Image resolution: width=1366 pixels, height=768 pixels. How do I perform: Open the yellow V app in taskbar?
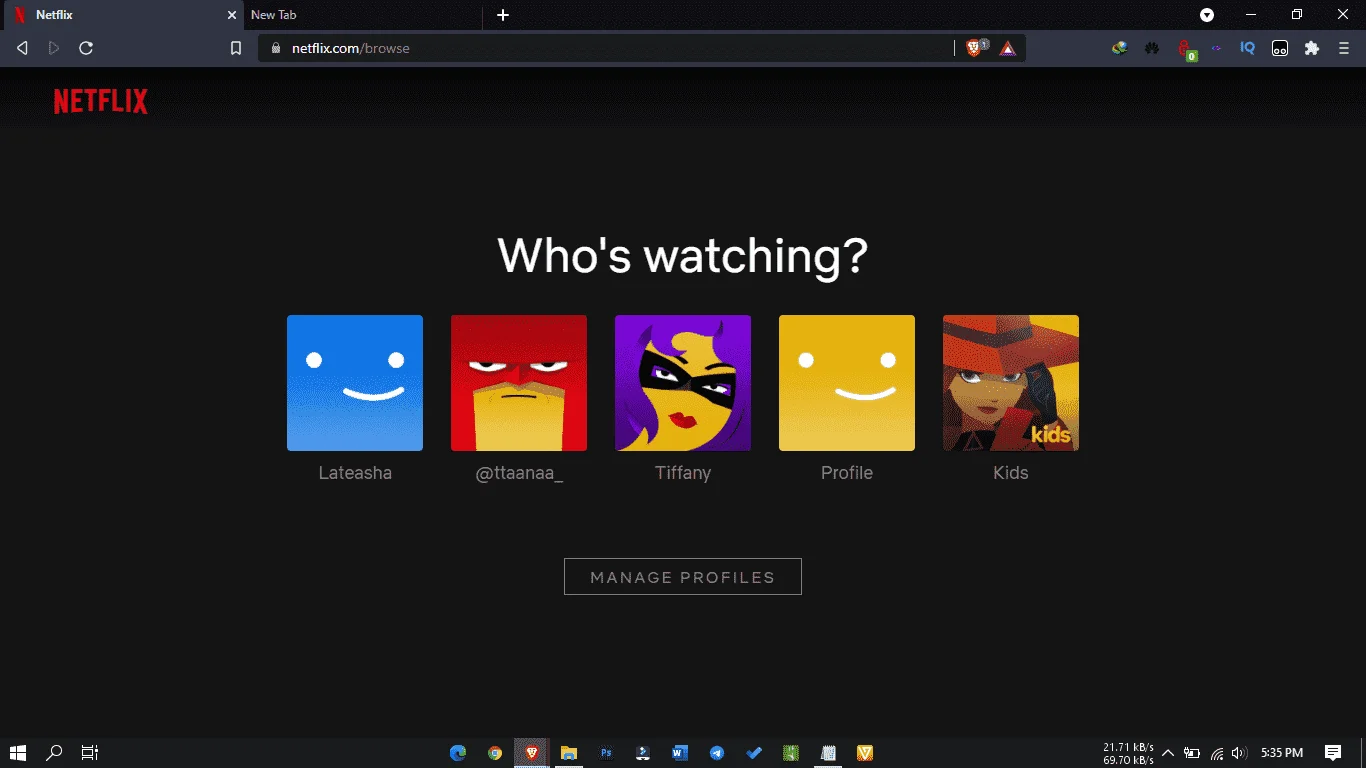[x=865, y=753]
